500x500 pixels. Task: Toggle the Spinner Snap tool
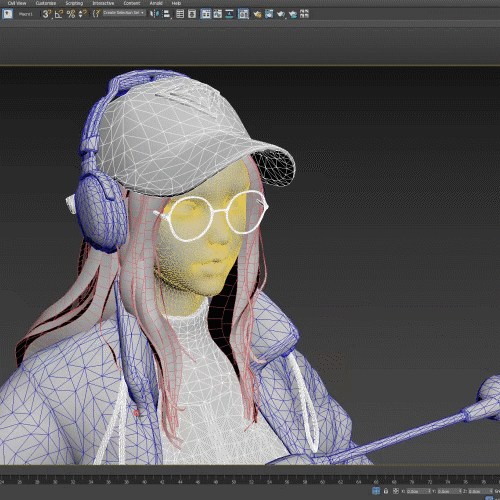(82, 14)
